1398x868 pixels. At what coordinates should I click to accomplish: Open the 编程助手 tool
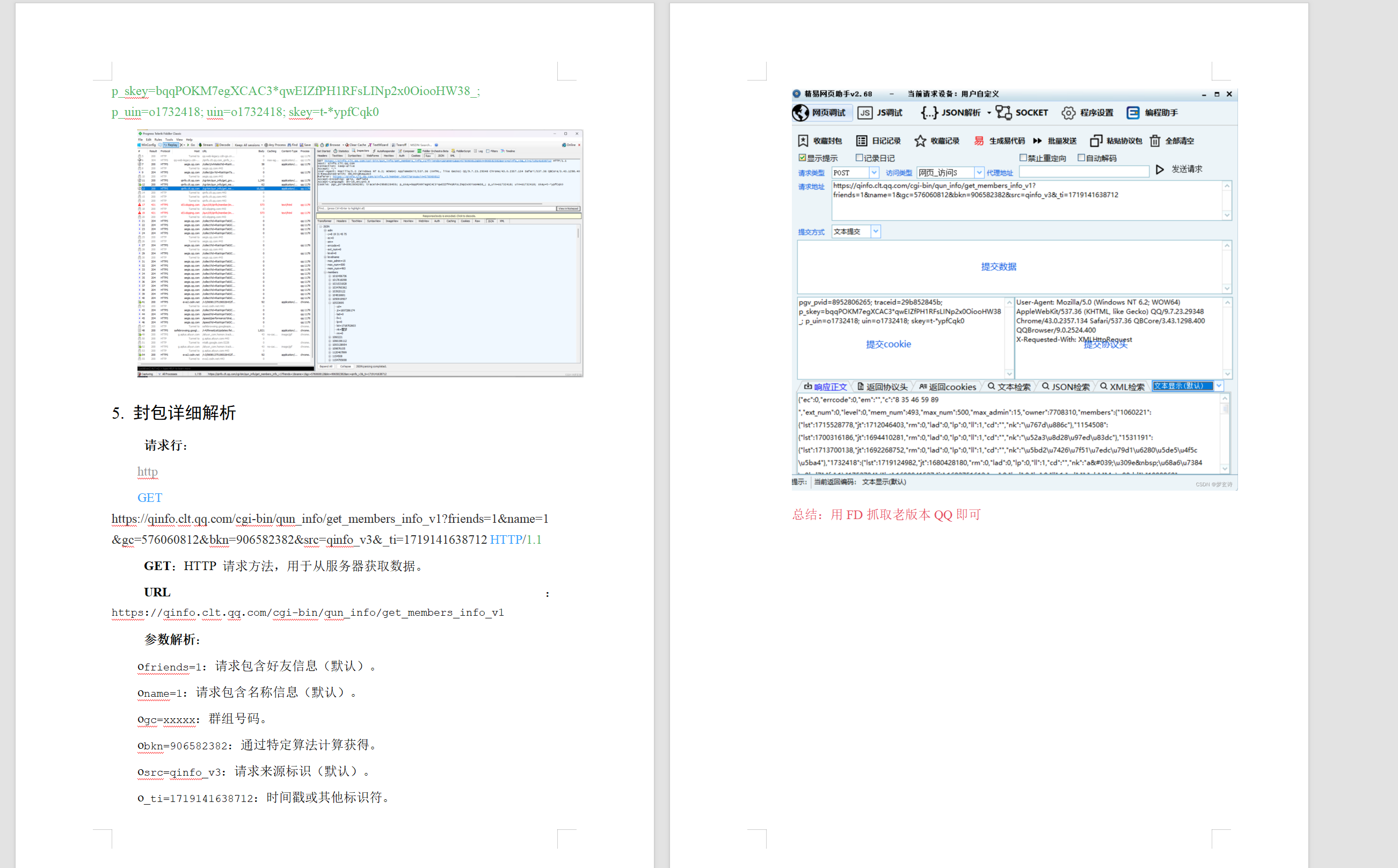1152,113
